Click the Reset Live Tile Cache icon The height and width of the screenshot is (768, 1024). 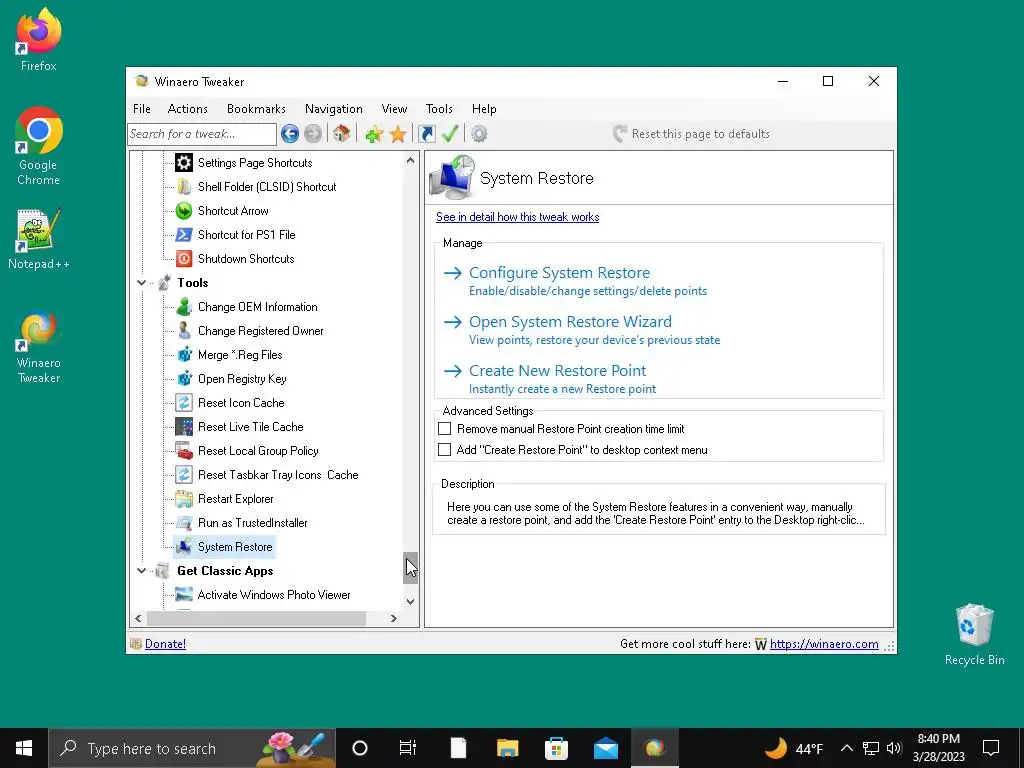pyautogui.click(x=184, y=426)
